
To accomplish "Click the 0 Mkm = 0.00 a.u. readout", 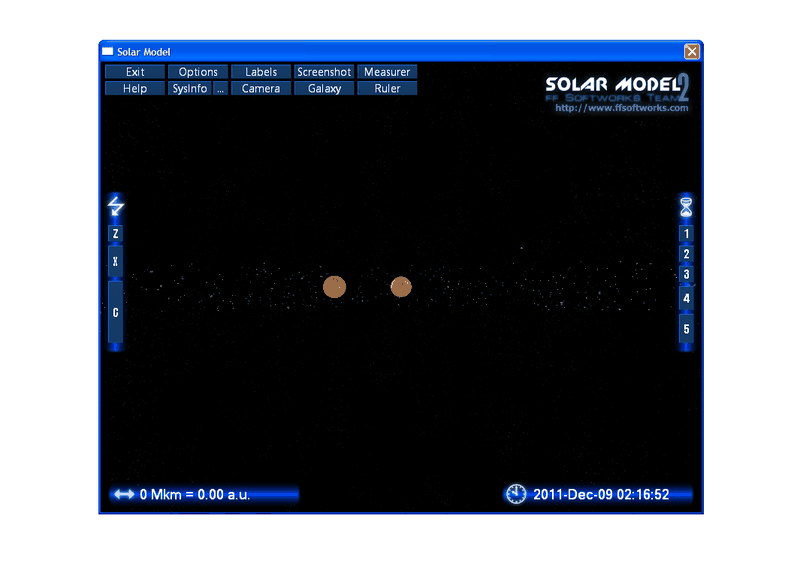I will [x=195, y=494].
